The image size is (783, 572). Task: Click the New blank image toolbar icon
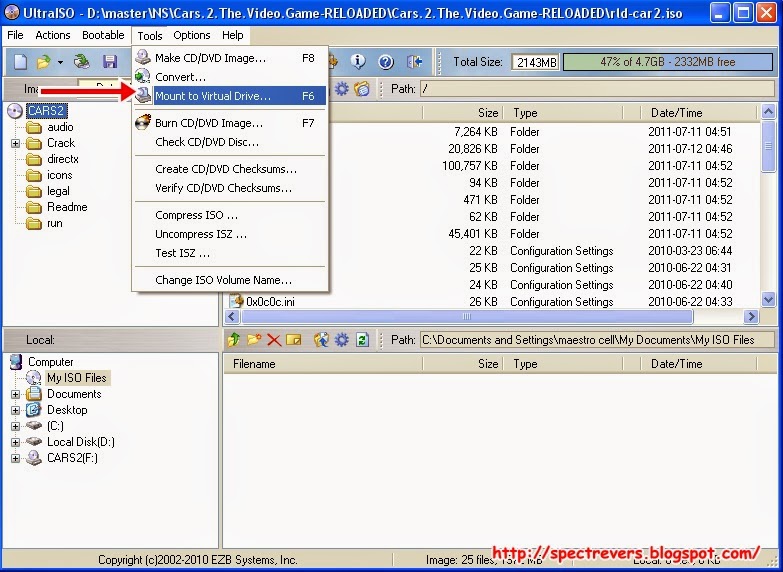20,61
